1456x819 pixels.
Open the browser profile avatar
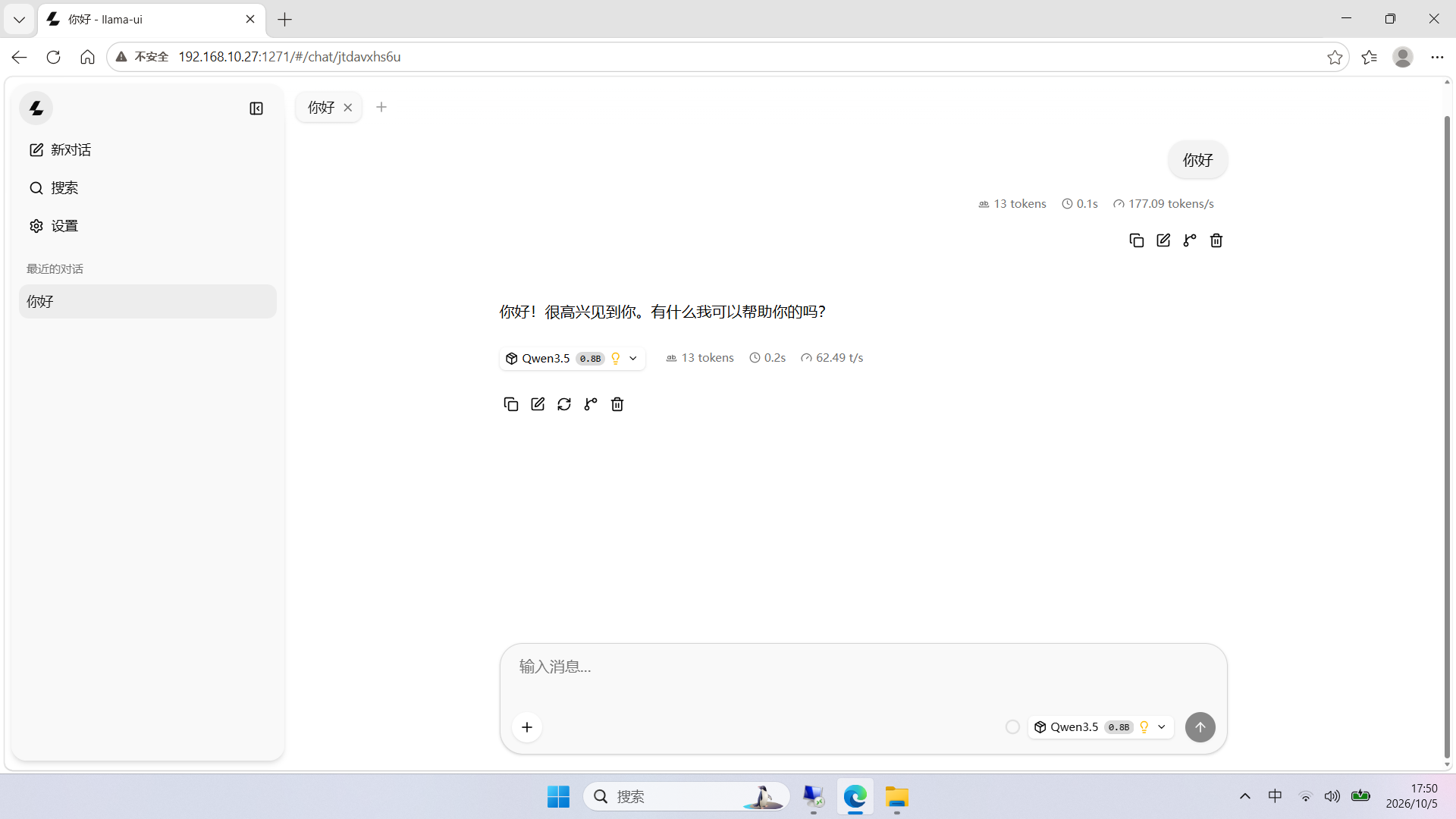1403,57
